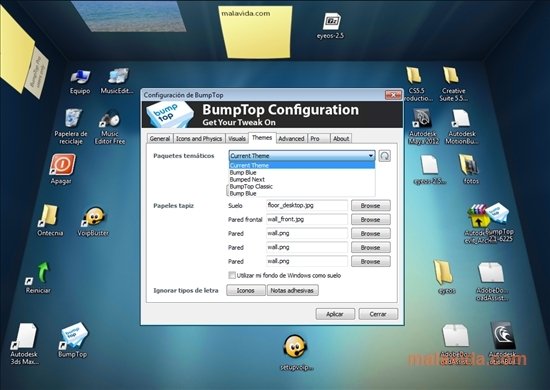Select the Autodesk Maya 2012 shortcut
This screenshot has width=550, height=390.
[x=422, y=119]
